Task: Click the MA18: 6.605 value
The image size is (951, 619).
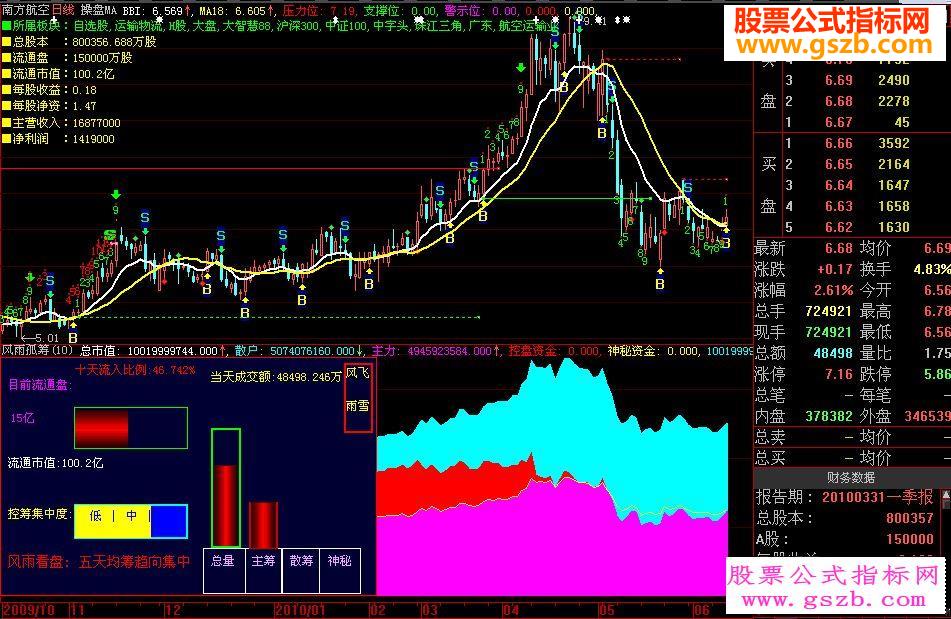Action: [236, 11]
